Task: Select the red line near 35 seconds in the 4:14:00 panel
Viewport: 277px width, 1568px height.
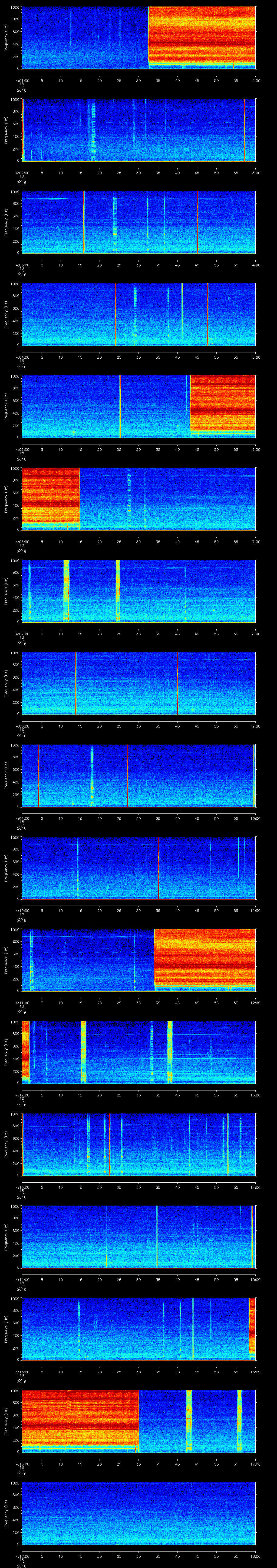Action: click(x=157, y=1236)
